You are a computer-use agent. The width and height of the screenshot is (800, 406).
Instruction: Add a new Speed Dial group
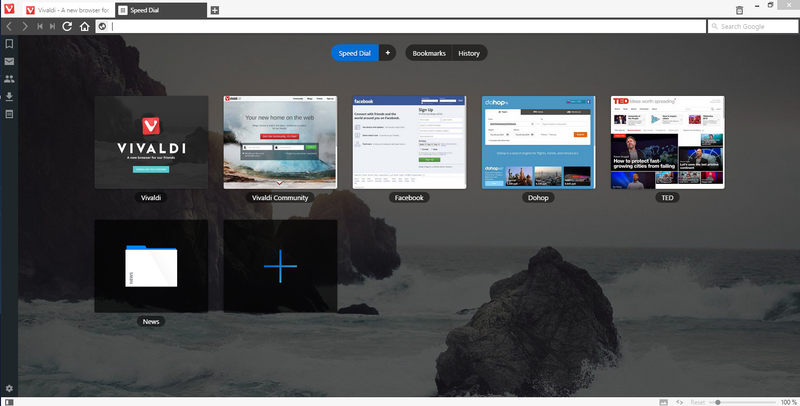coord(388,53)
